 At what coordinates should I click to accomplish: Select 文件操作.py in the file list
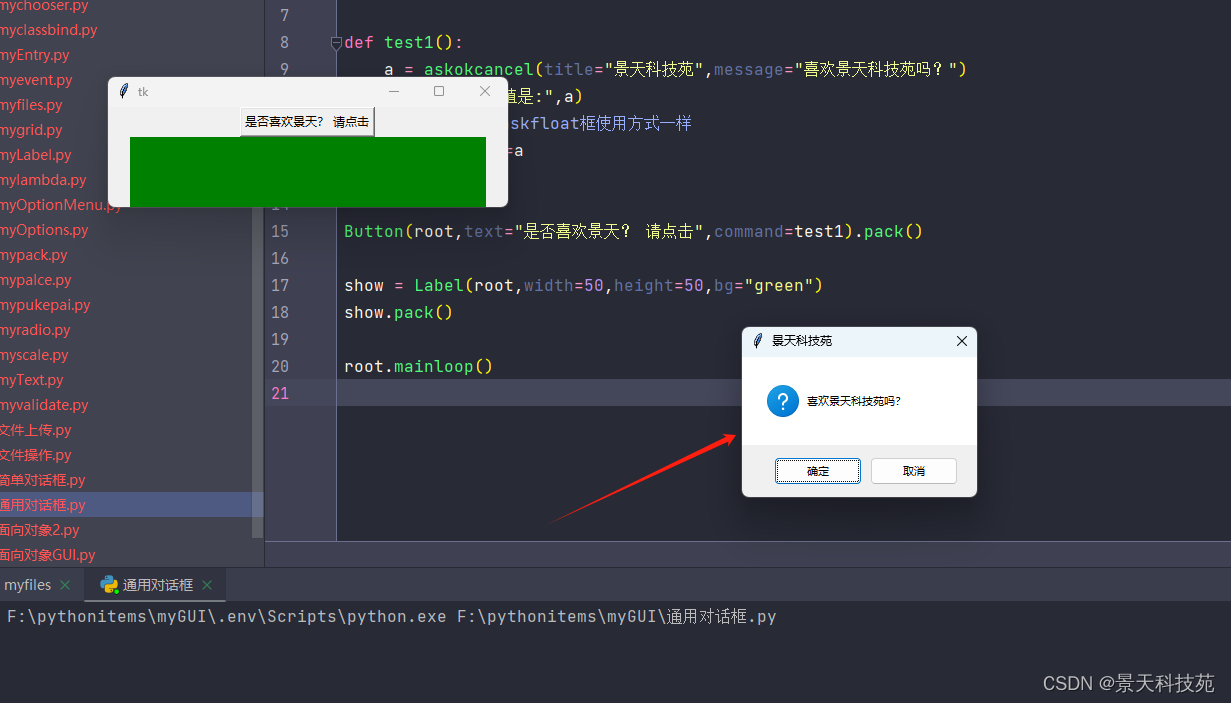(x=35, y=455)
